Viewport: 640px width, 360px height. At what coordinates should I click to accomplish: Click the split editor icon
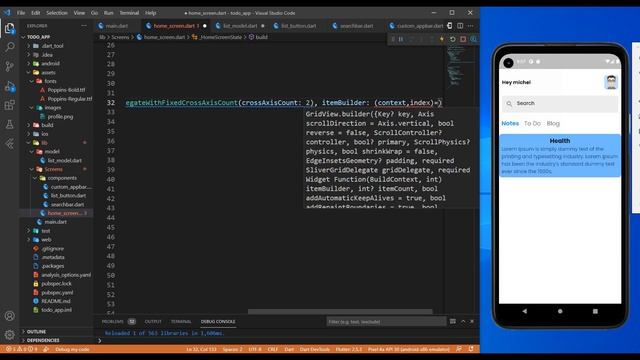(x=460, y=26)
